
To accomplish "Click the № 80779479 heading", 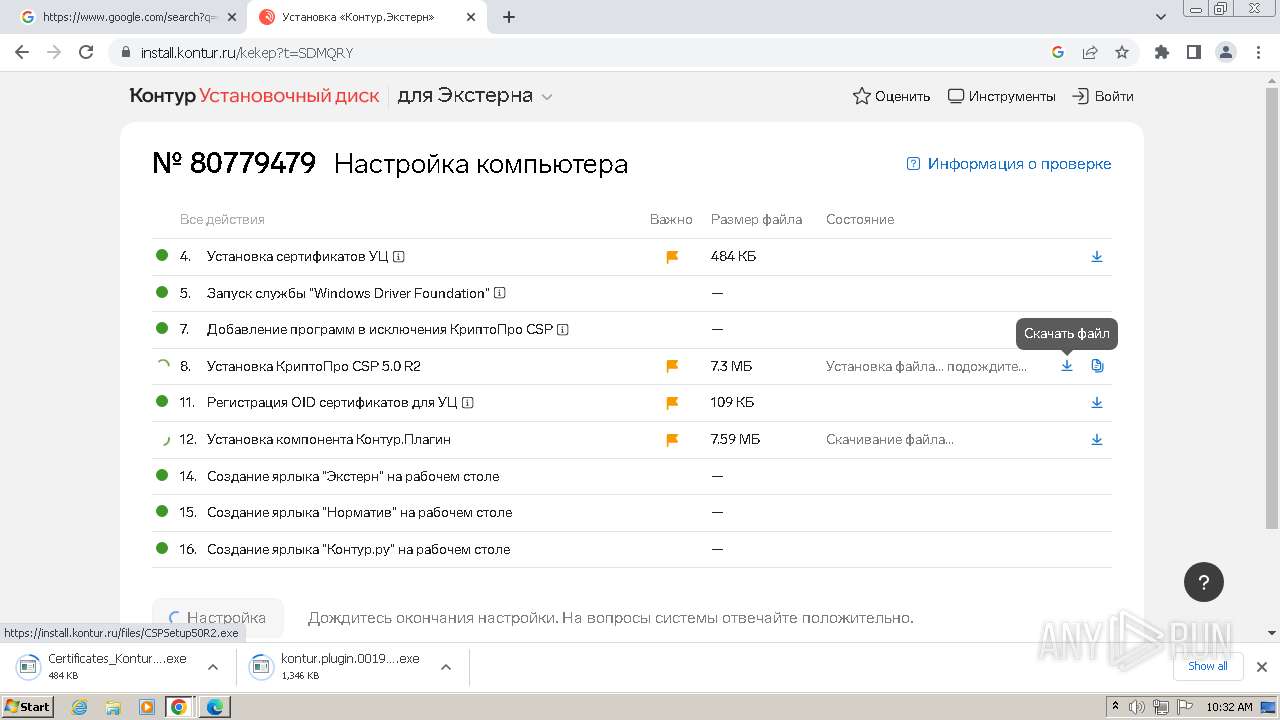I will pyautogui.click(x=234, y=164).
